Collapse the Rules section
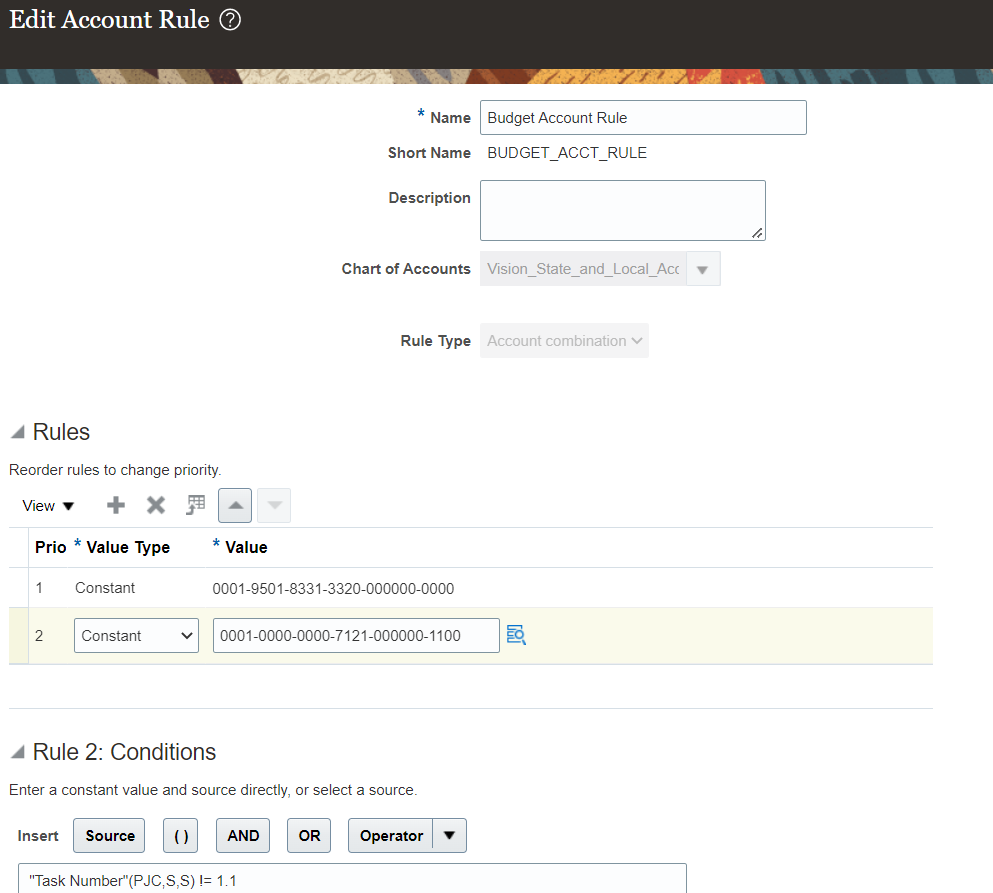 coord(18,432)
